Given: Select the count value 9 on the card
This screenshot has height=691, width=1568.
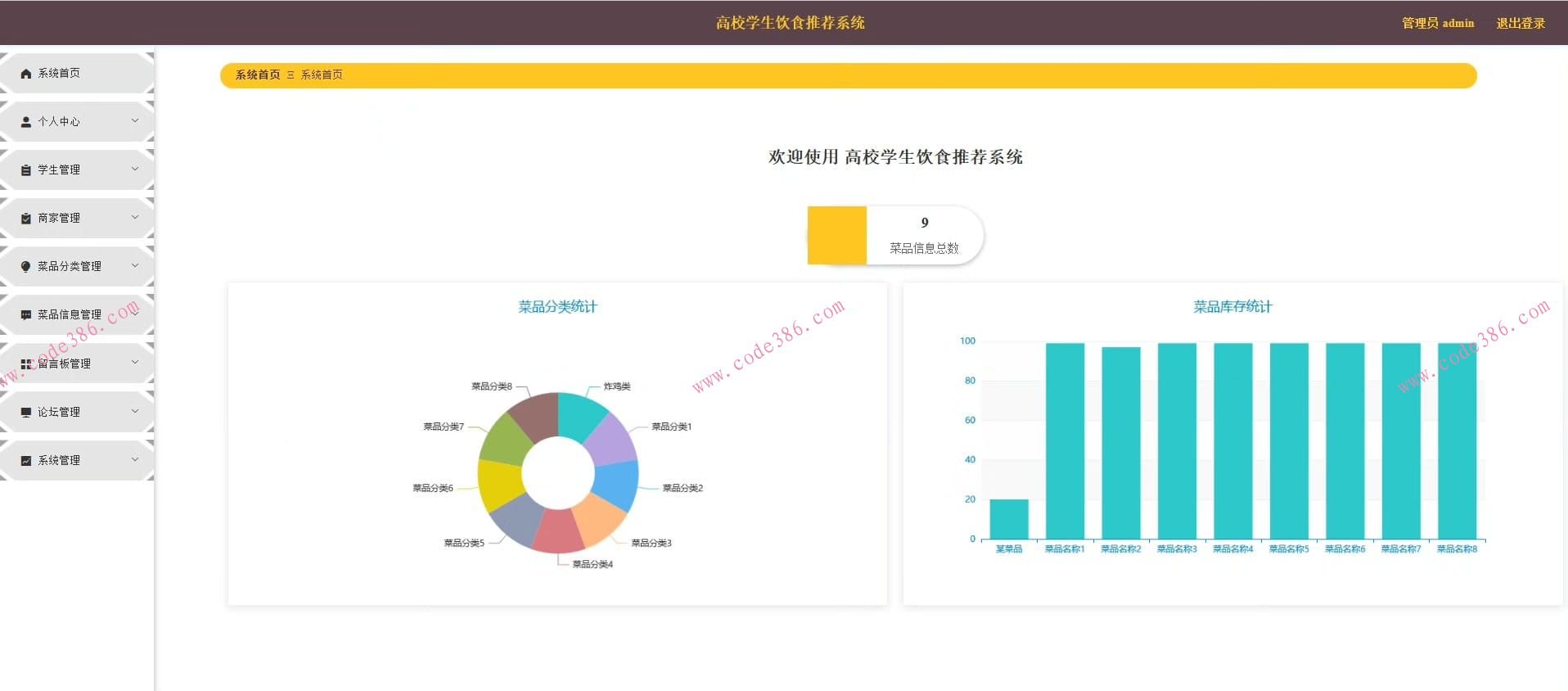Looking at the screenshot, I should click(925, 223).
